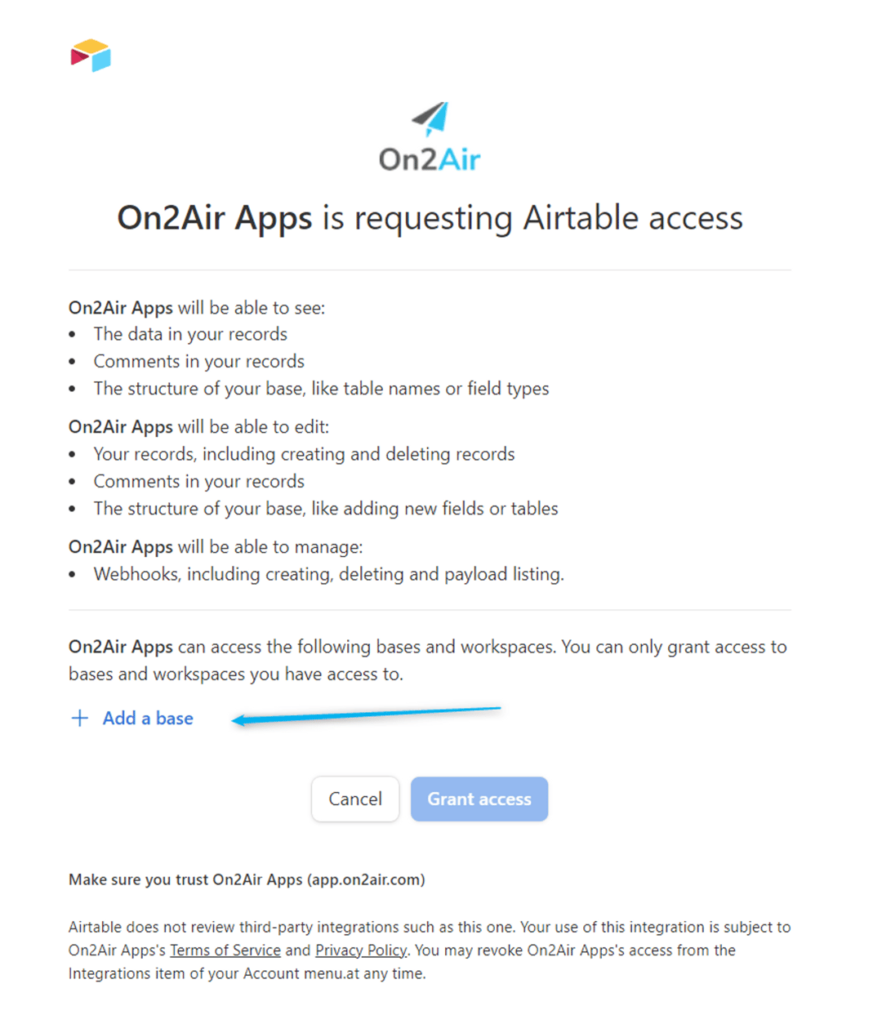Click the Grant access button
This screenshot has height=1024, width=882.
coord(478,799)
